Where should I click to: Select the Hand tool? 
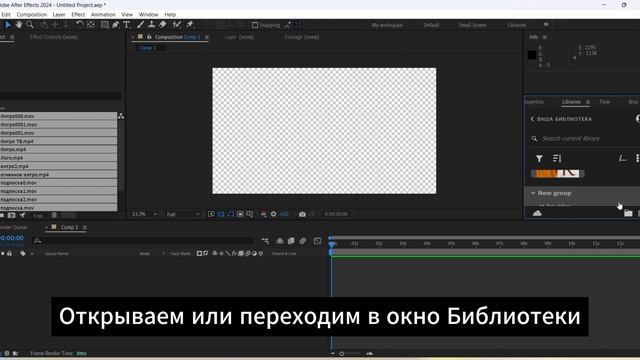(19, 25)
